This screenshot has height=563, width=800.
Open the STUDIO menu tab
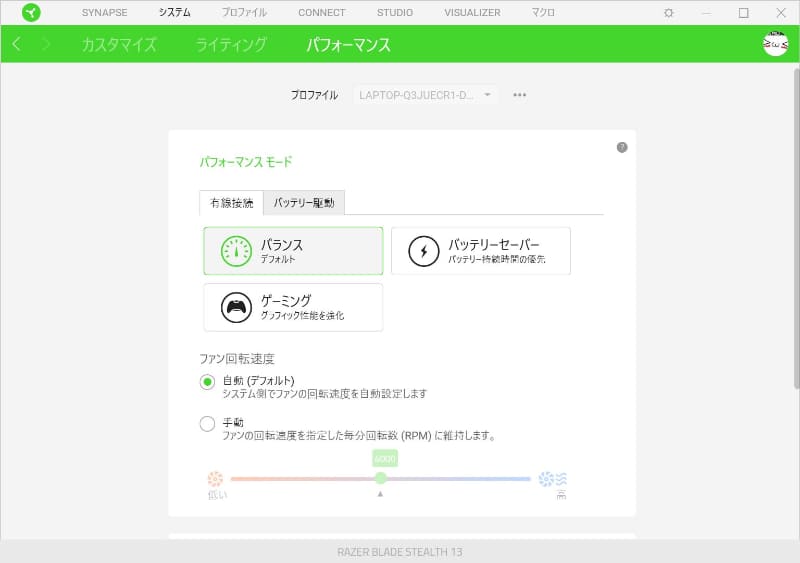pyautogui.click(x=395, y=13)
